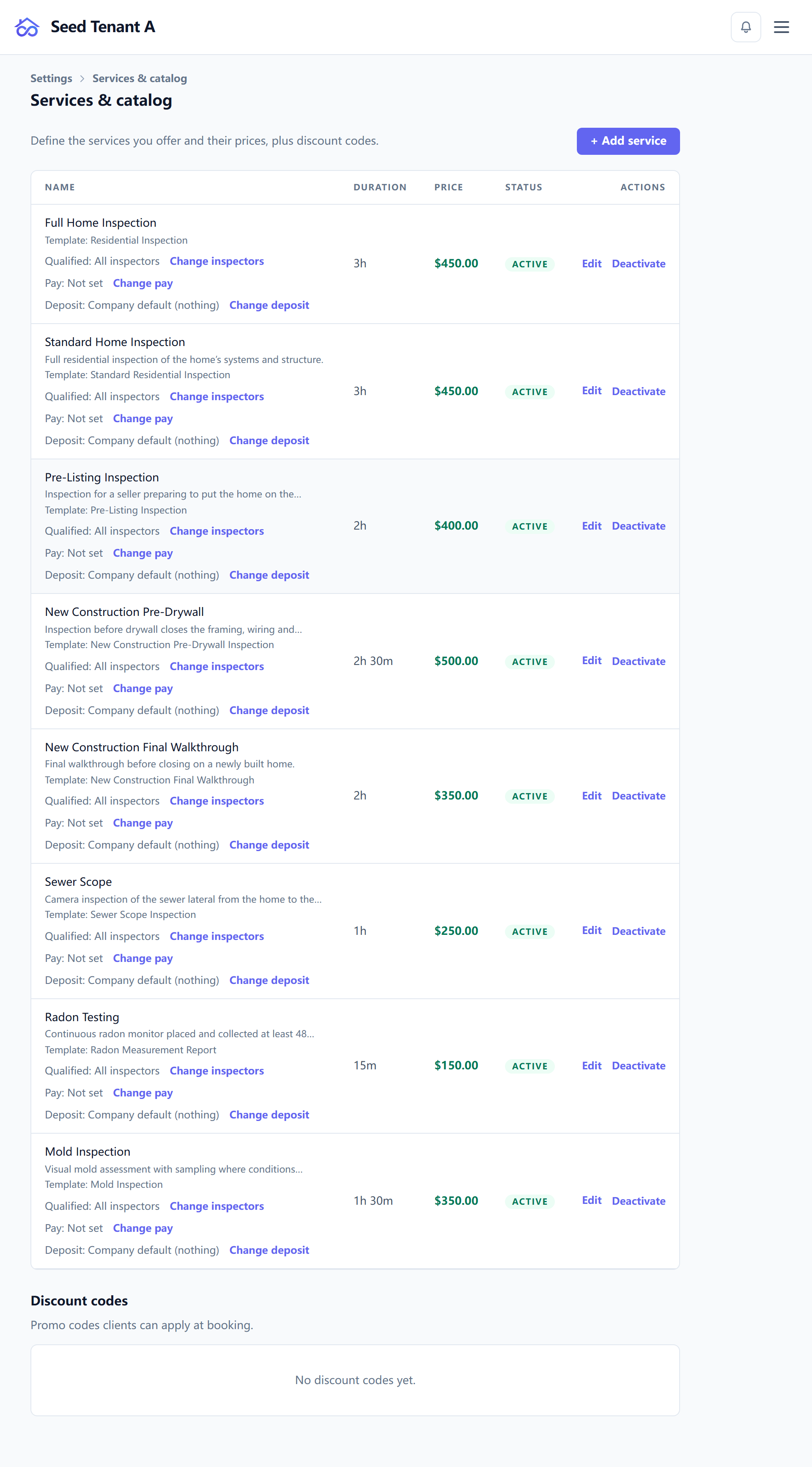Change pay for New Construction Final Walkthrough
The height and width of the screenshot is (1467, 812).
point(143,823)
